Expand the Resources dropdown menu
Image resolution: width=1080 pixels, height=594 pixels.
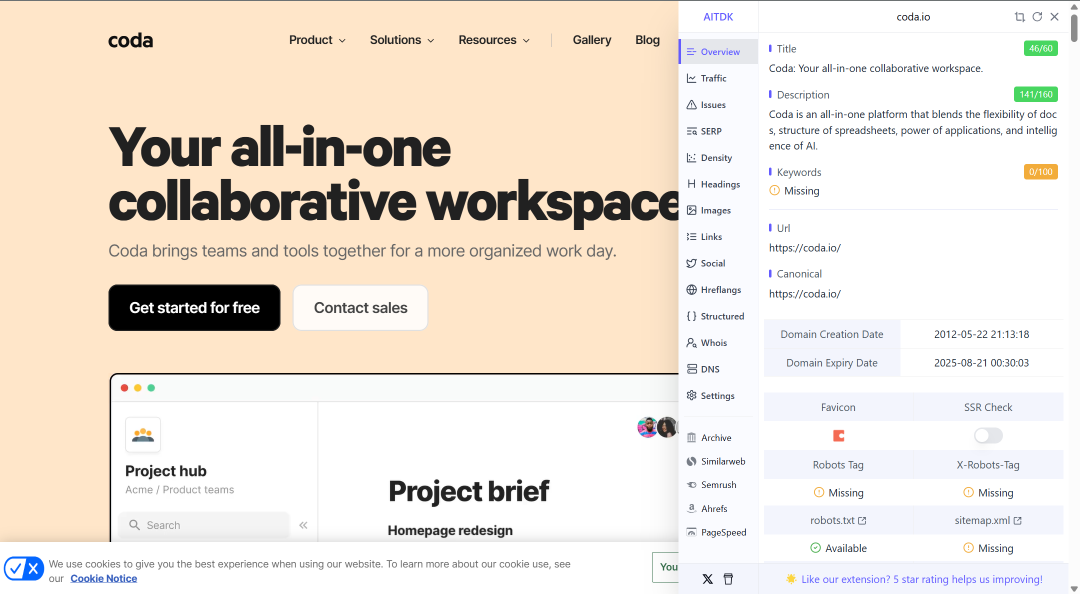pyautogui.click(x=494, y=40)
